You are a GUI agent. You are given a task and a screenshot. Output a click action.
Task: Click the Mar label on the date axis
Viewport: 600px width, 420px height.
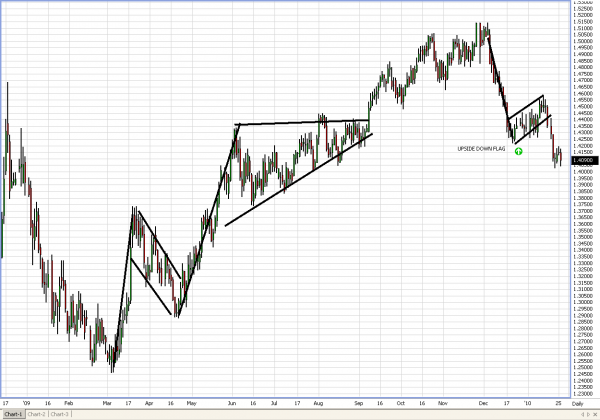tap(107, 400)
